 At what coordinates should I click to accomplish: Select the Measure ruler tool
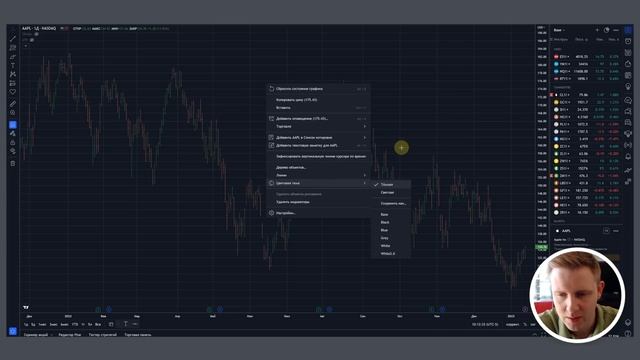[13, 104]
